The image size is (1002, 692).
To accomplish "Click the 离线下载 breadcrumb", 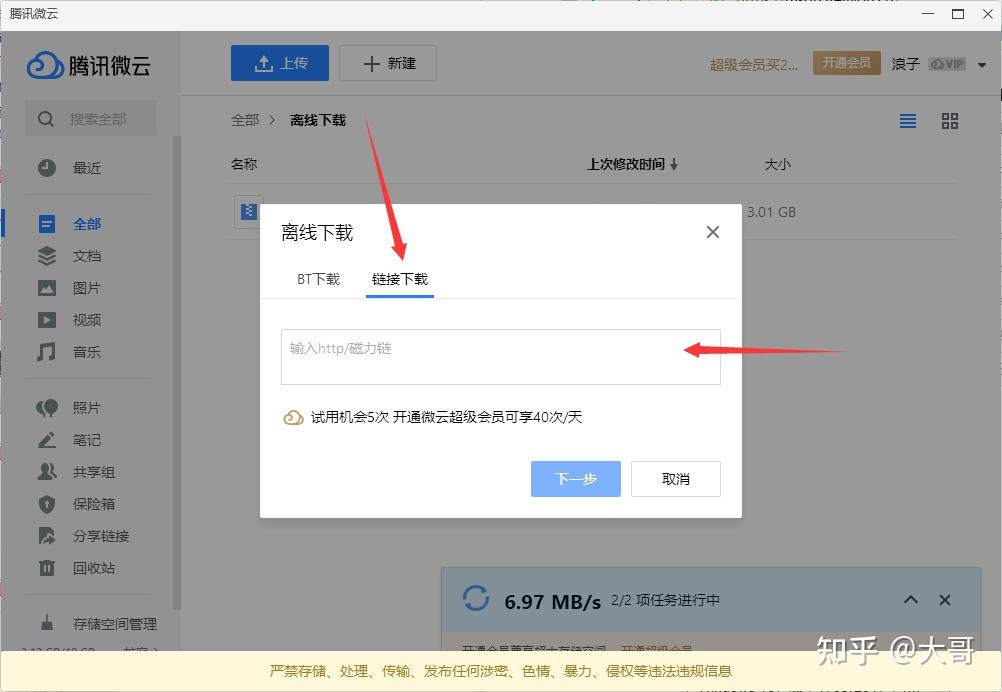I will (x=318, y=120).
